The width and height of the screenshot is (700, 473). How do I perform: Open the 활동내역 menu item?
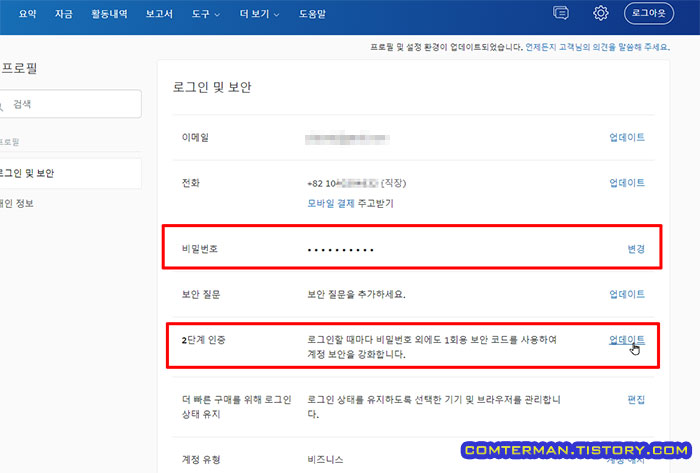(109, 14)
